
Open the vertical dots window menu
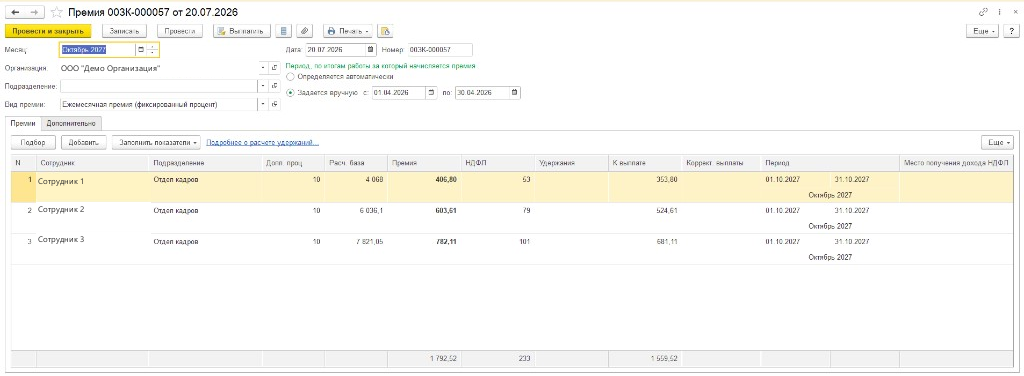pyautogui.click(x=1000, y=12)
